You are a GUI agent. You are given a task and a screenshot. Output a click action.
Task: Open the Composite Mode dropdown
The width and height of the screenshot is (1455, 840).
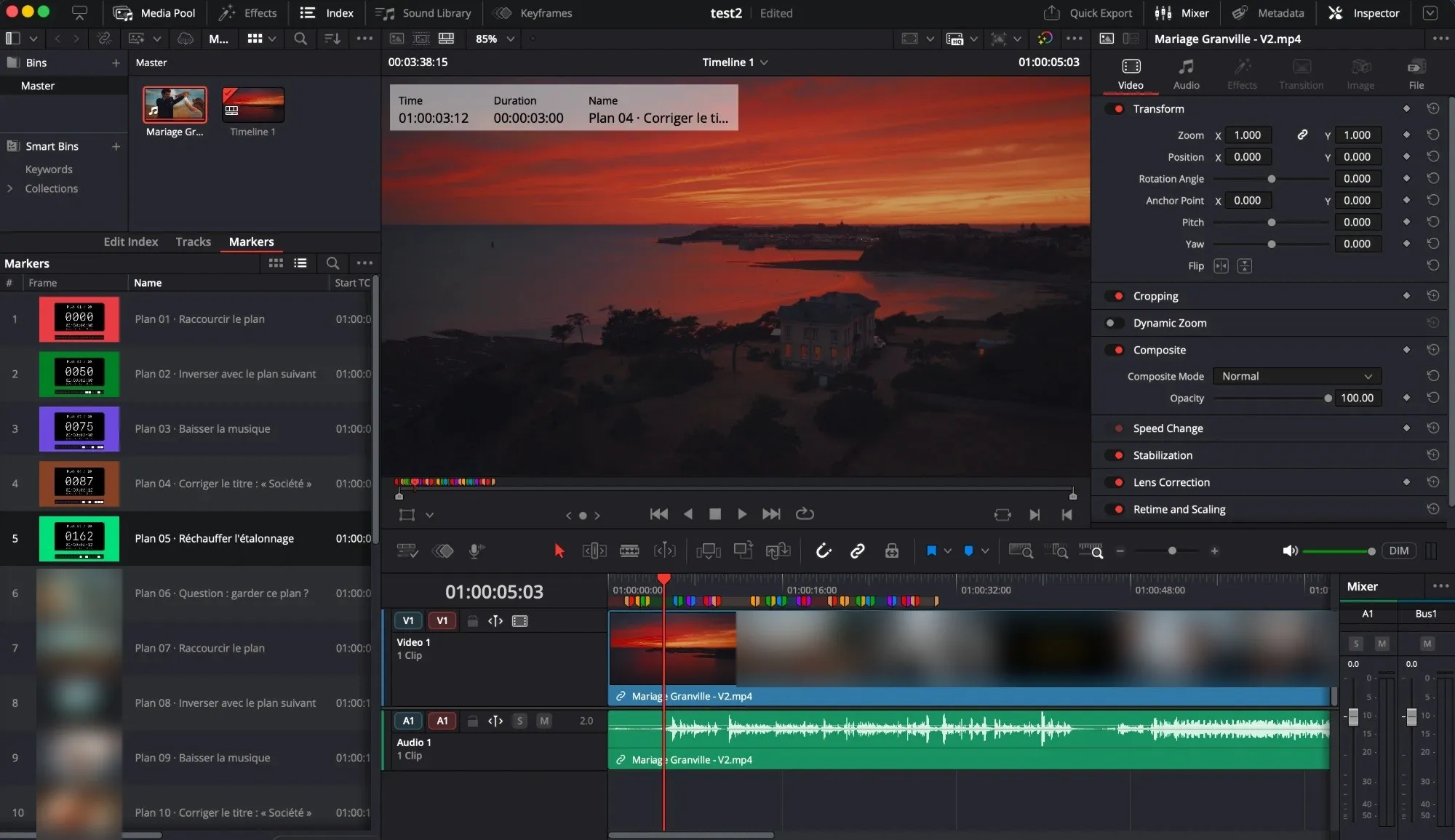[x=1296, y=376]
